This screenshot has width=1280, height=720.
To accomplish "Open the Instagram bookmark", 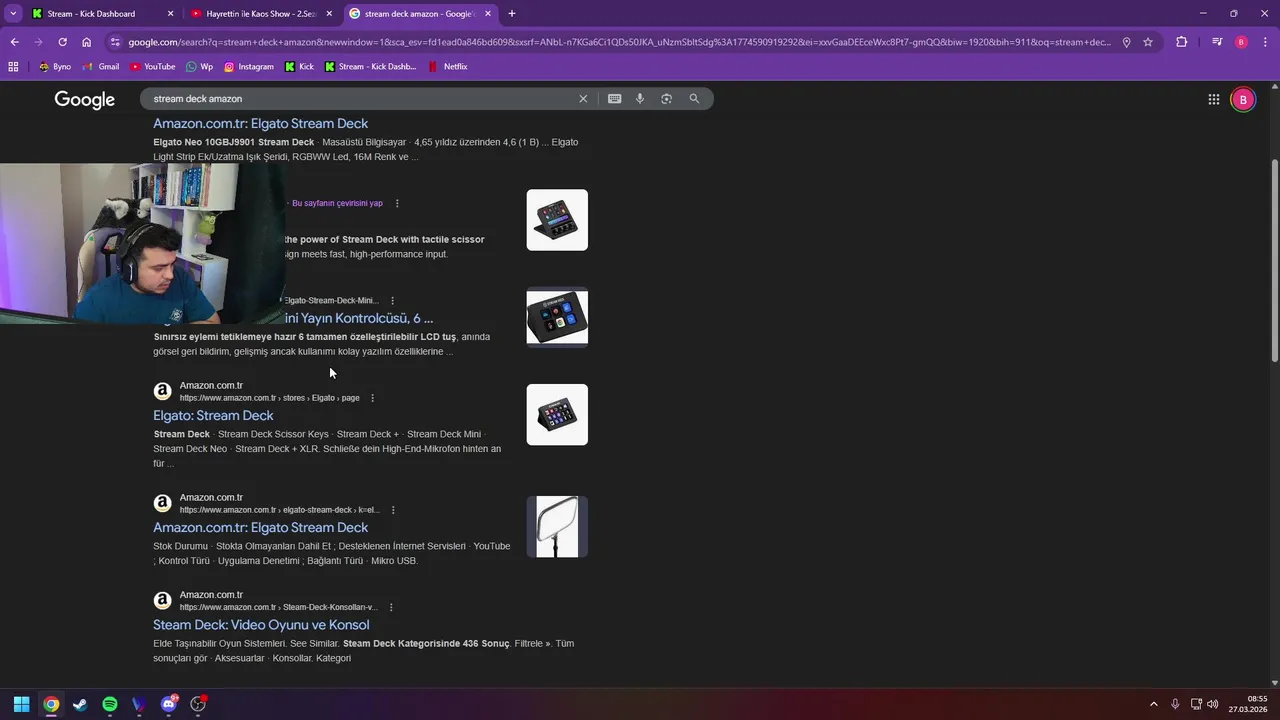I will point(248,66).
